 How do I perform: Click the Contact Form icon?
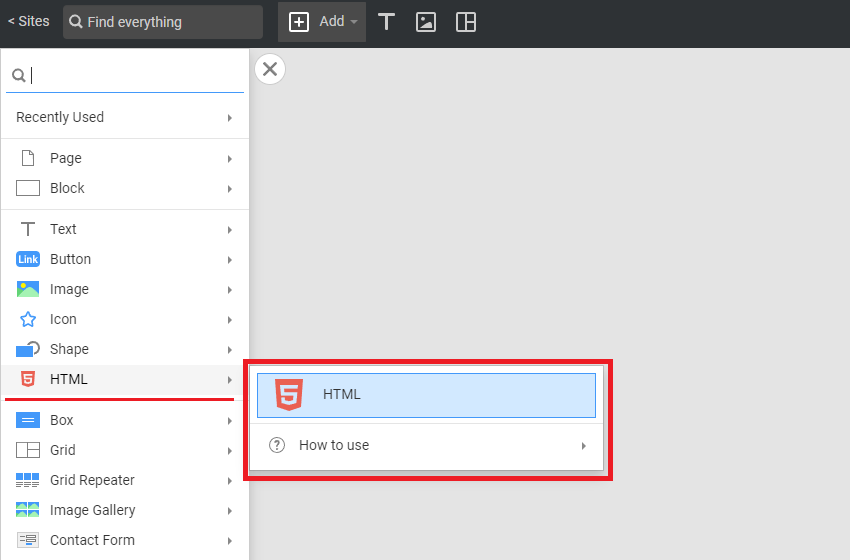(x=28, y=540)
